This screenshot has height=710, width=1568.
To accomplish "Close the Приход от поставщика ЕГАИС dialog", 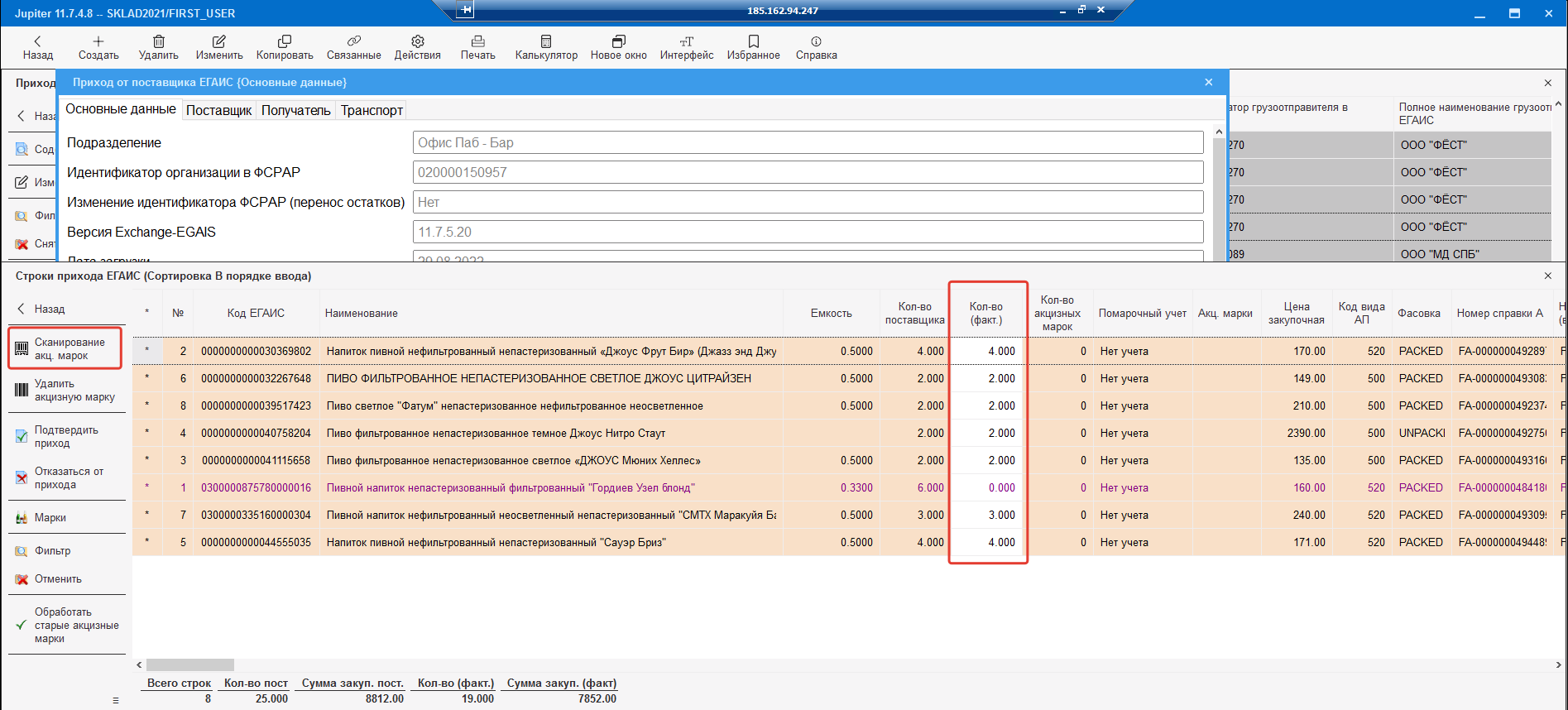I will 1209,82.
